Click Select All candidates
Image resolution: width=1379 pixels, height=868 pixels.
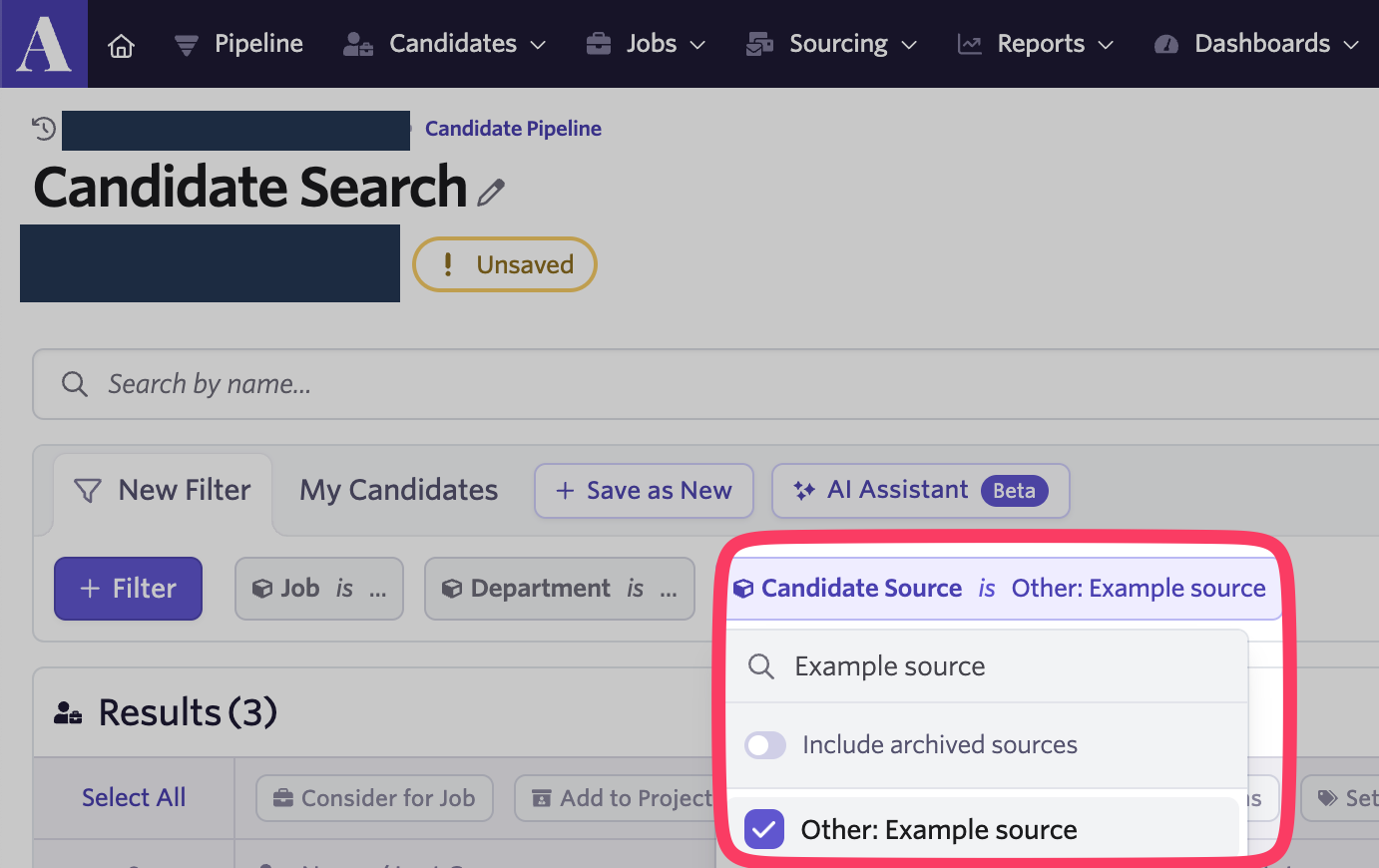point(134,797)
